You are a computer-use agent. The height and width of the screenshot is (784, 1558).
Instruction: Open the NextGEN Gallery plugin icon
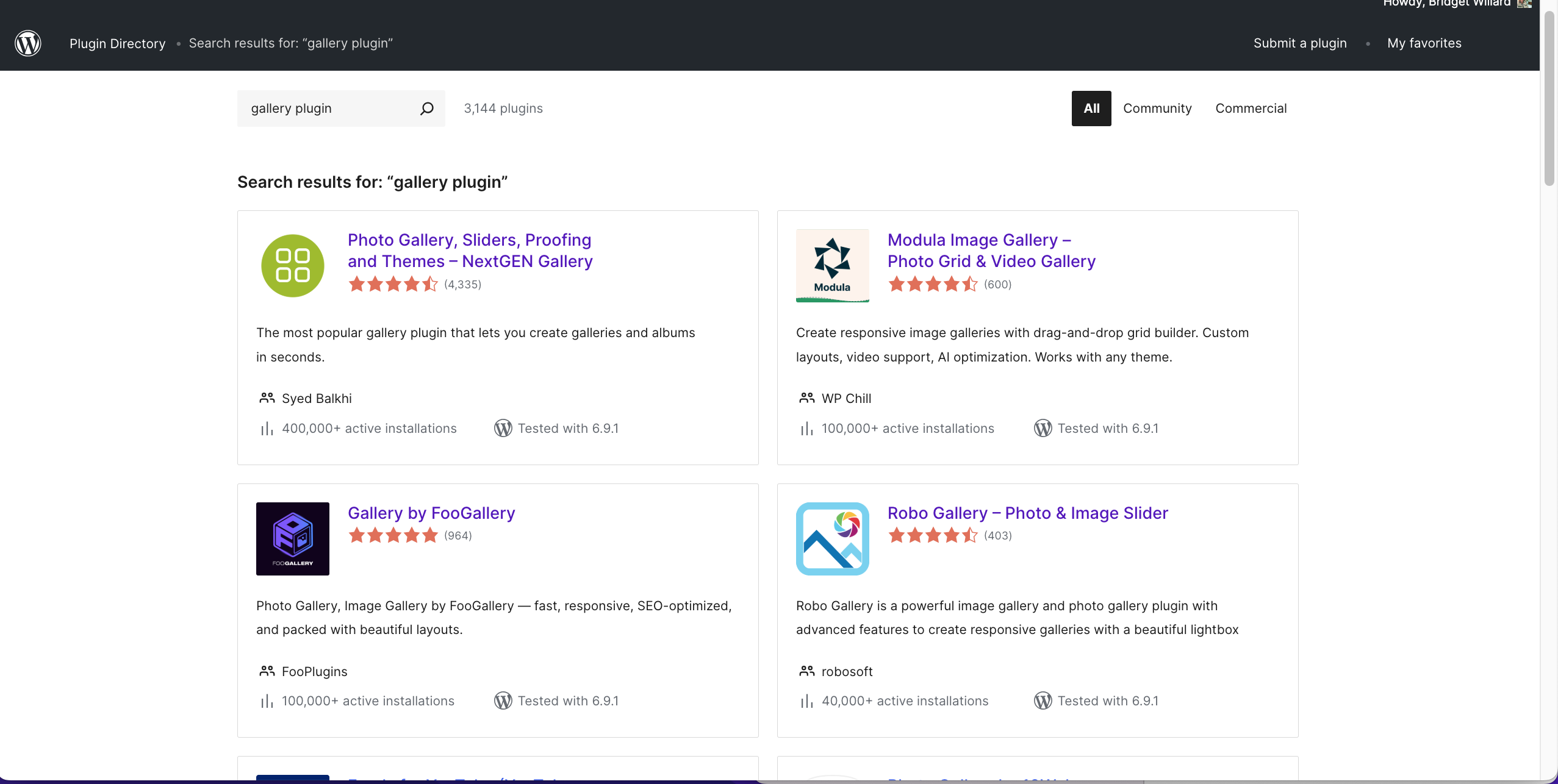tap(292, 265)
